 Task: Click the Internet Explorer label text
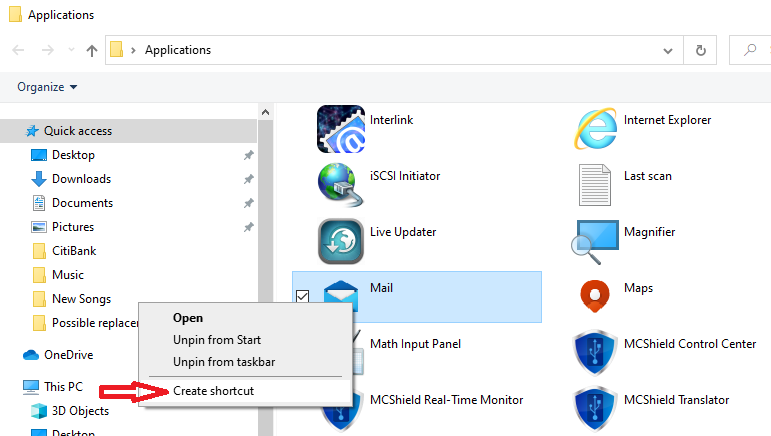click(667, 120)
